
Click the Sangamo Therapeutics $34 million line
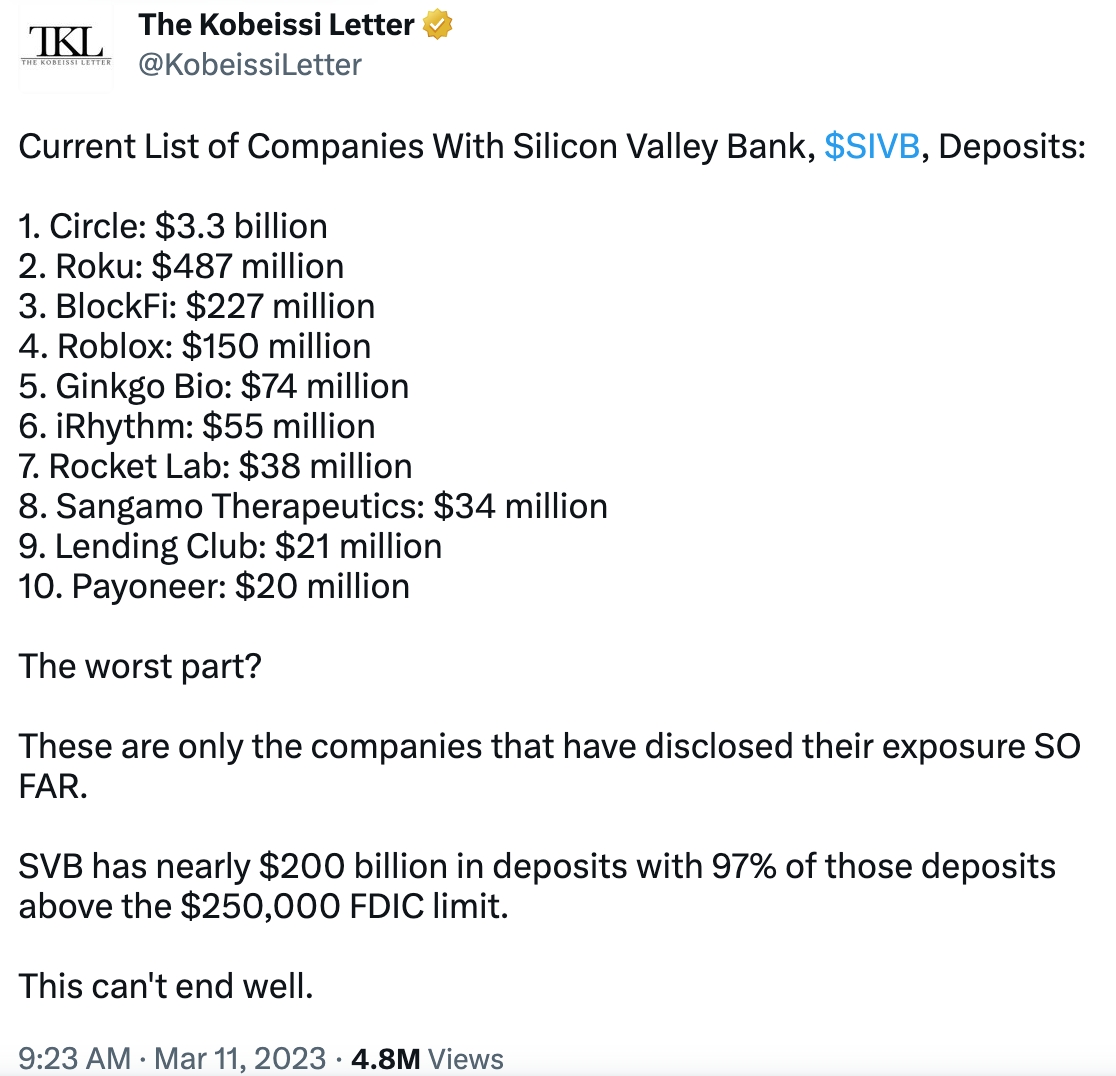313,506
